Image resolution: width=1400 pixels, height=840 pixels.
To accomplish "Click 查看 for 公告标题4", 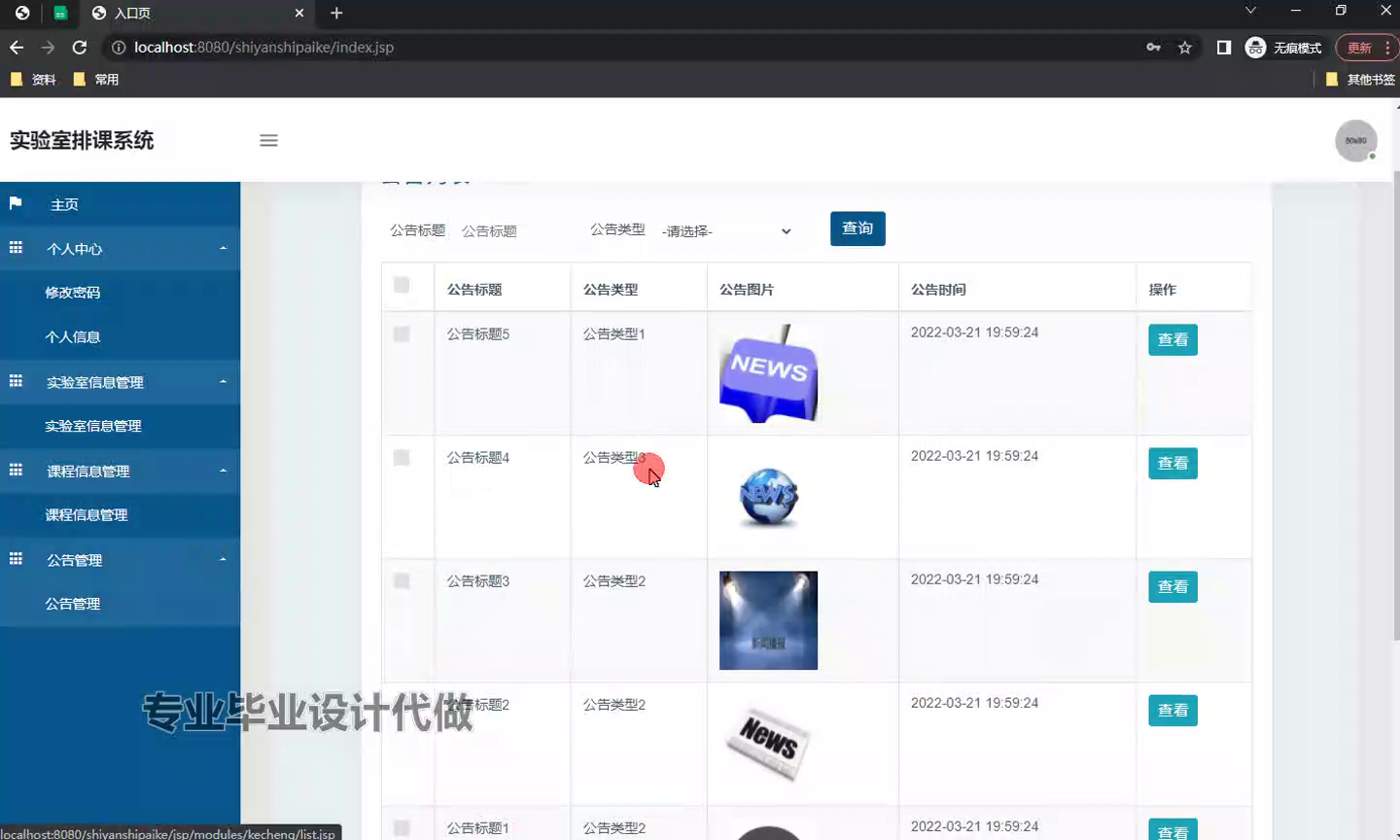I will tap(1172, 464).
